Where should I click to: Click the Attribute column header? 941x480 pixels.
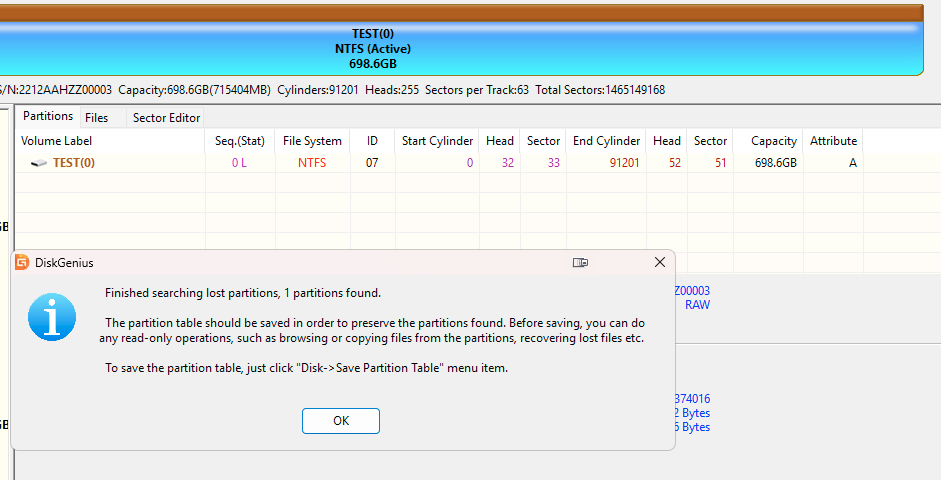point(833,141)
